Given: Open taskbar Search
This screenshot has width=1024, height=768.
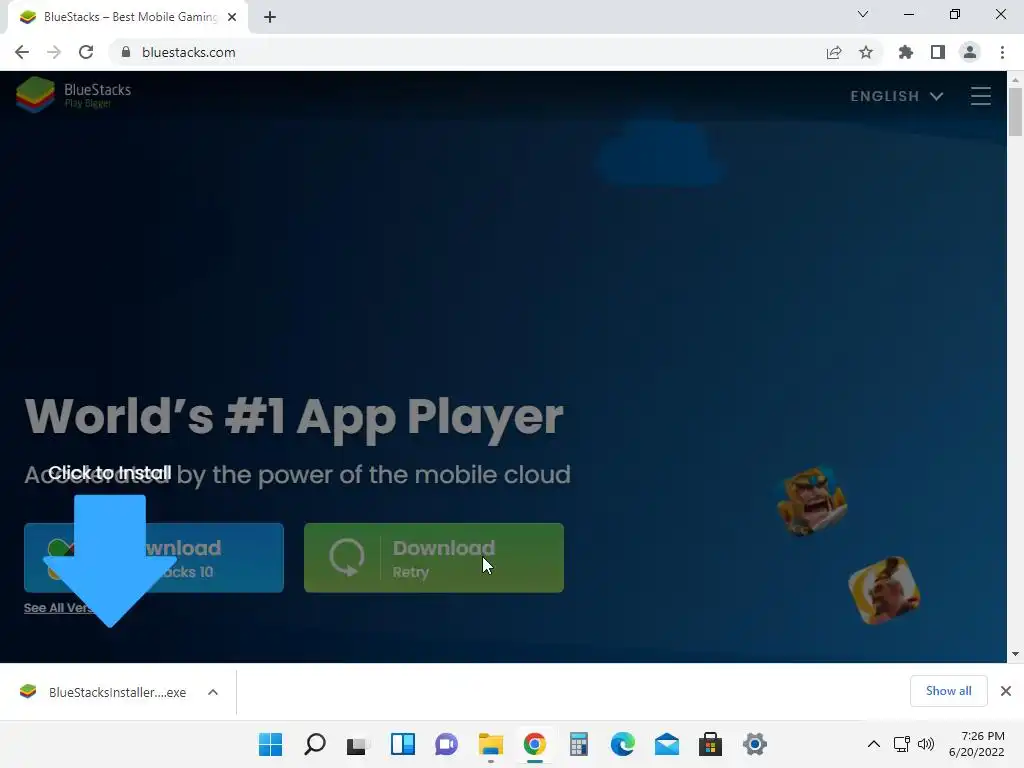Looking at the screenshot, I should click(x=315, y=744).
